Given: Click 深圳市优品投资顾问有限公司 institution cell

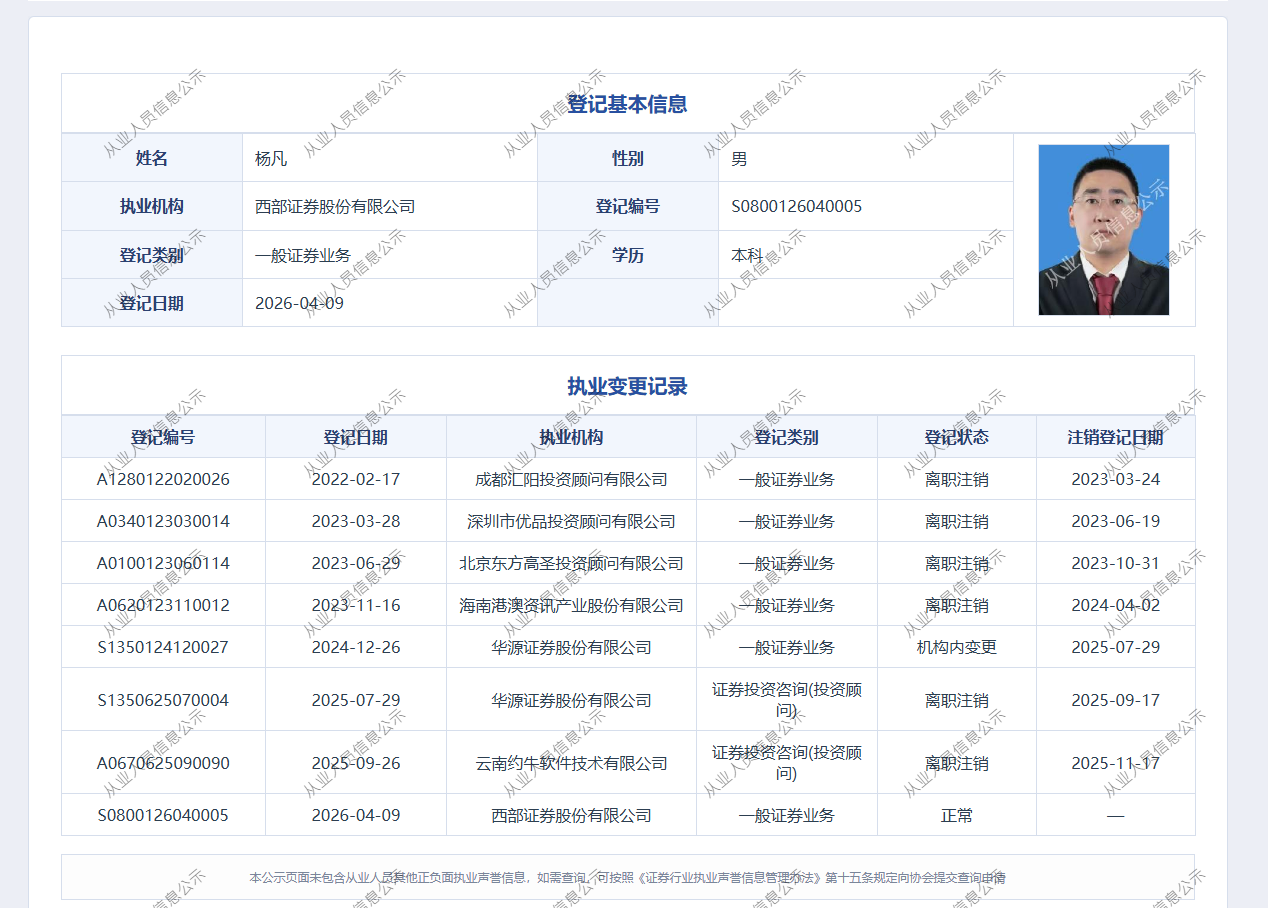Looking at the screenshot, I should [571, 521].
